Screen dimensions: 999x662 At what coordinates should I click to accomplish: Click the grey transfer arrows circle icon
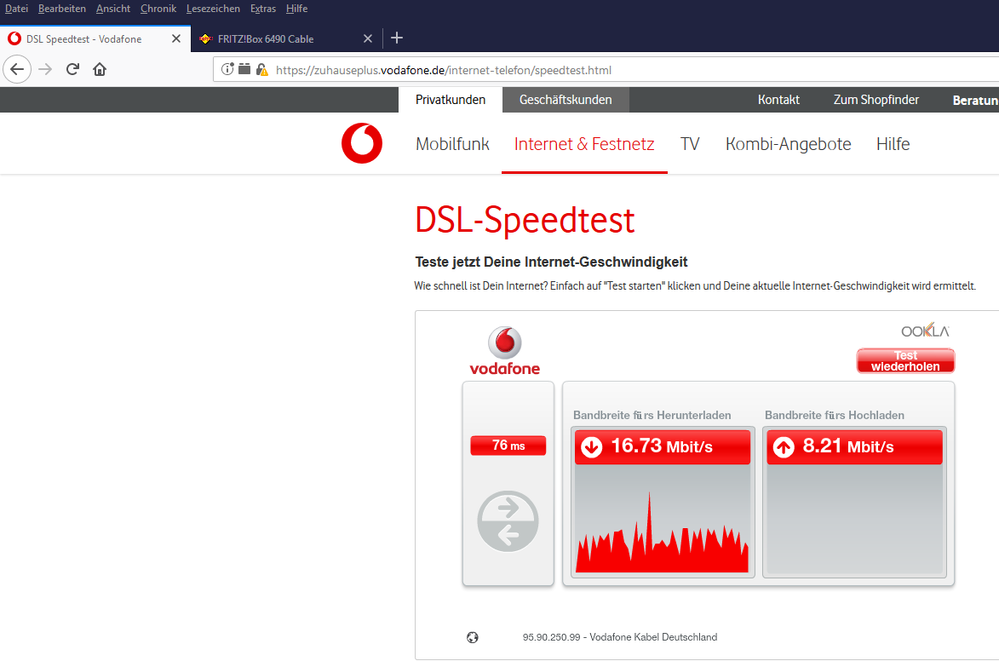(508, 521)
